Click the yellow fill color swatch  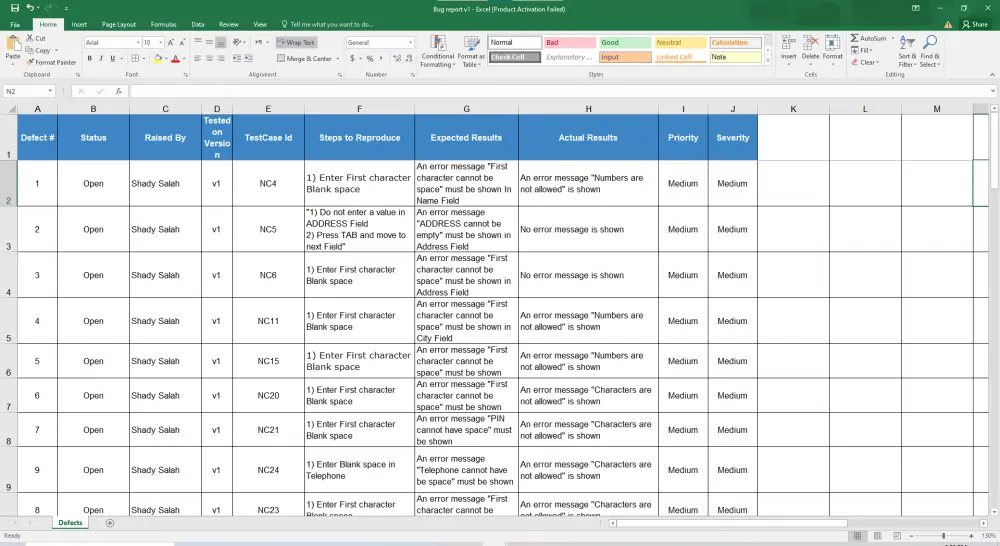pyautogui.click(x=158, y=59)
